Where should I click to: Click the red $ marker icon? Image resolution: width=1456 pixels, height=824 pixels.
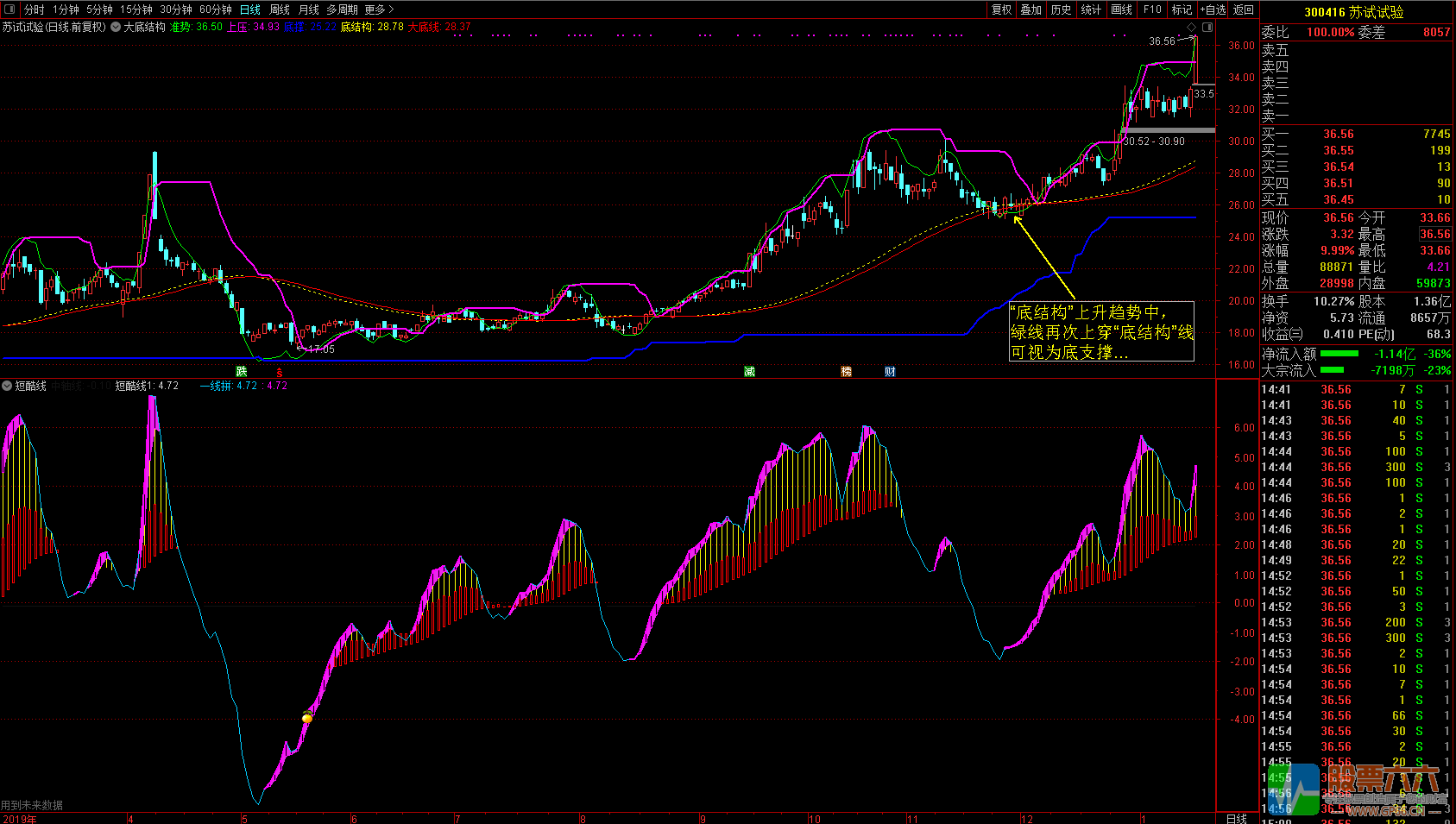[x=279, y=372]
